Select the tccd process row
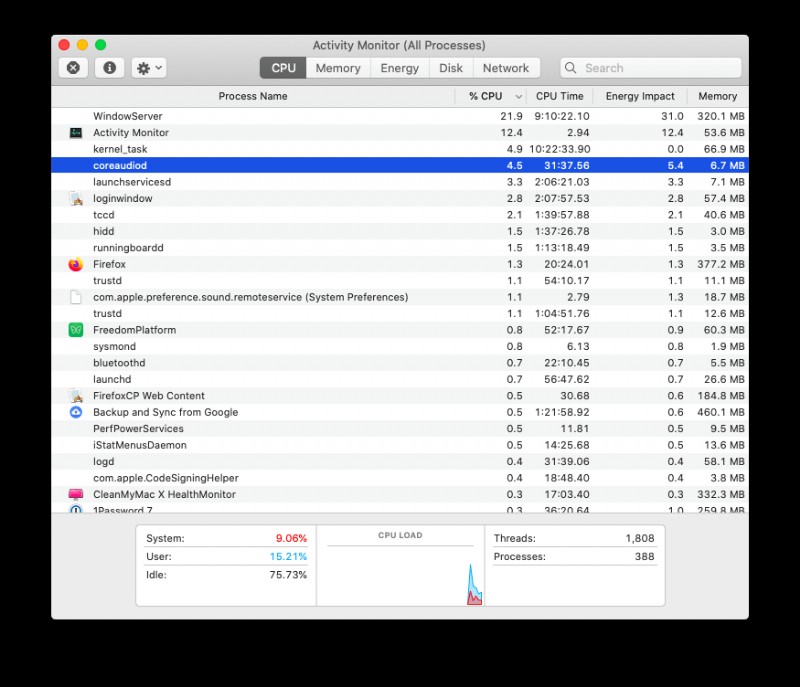The image size is (800, 687). coord(400,215)
